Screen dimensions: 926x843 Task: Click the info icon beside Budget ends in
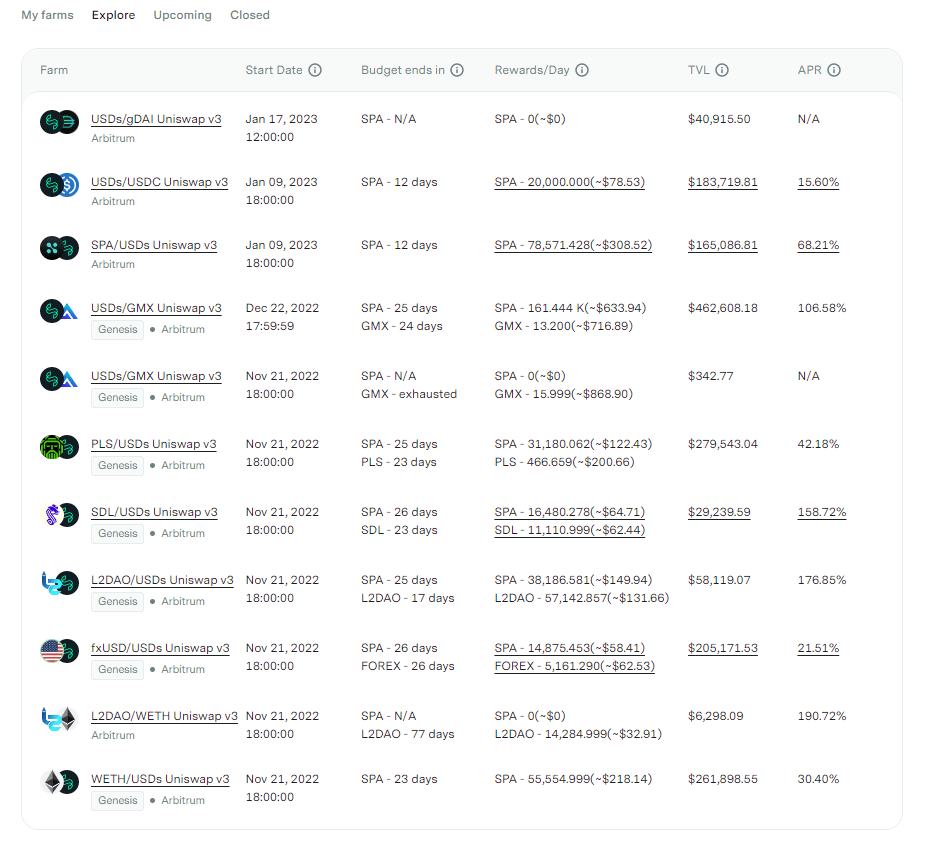click(457, 71)
